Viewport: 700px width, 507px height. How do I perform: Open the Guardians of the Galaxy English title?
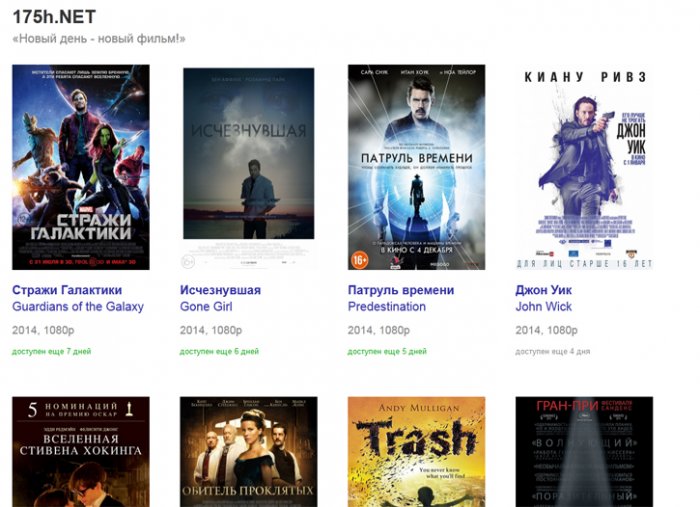(78, 307)
